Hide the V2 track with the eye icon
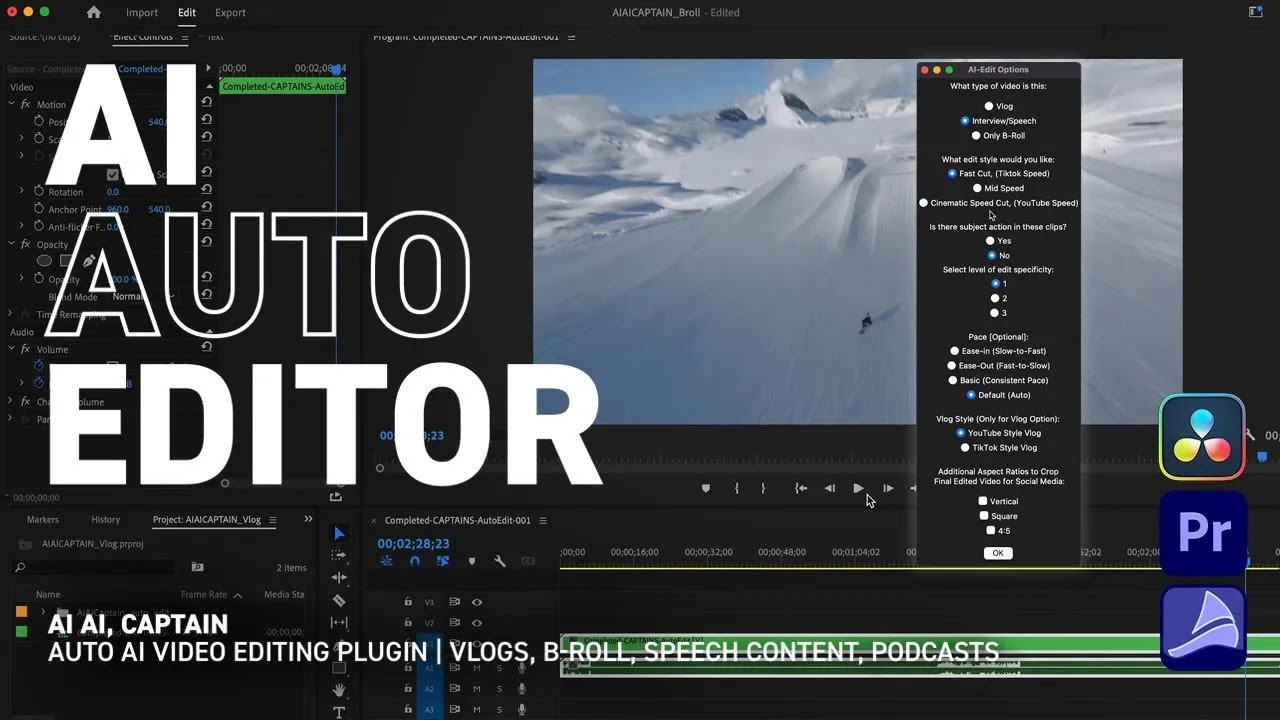Viewport: 1280px width, 720px height. [477, 623]
